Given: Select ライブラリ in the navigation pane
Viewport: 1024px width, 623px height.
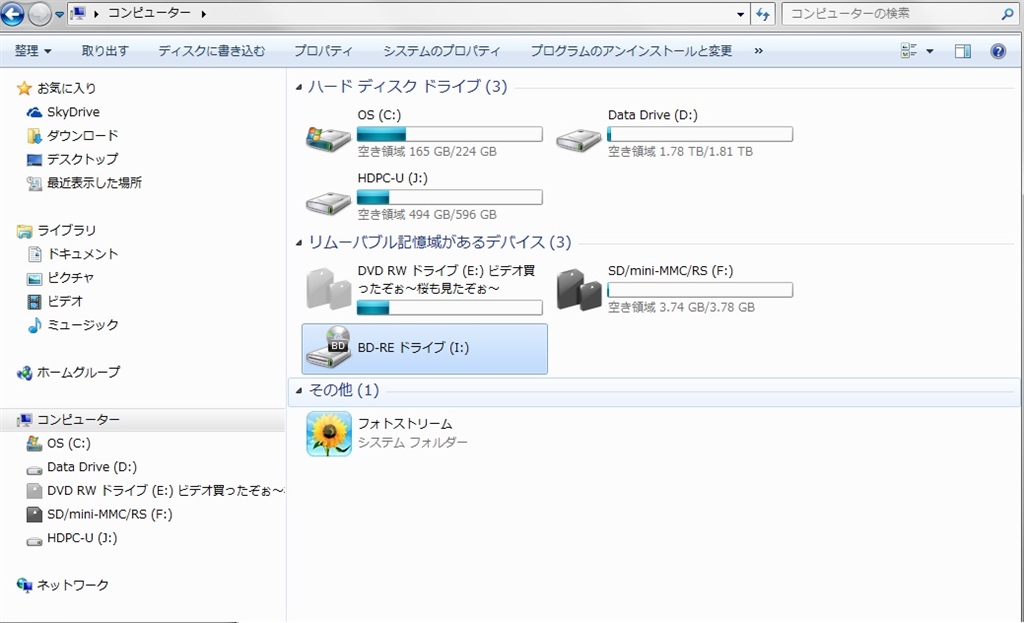Looking at the screenshot, I should [x=66, y=230].
